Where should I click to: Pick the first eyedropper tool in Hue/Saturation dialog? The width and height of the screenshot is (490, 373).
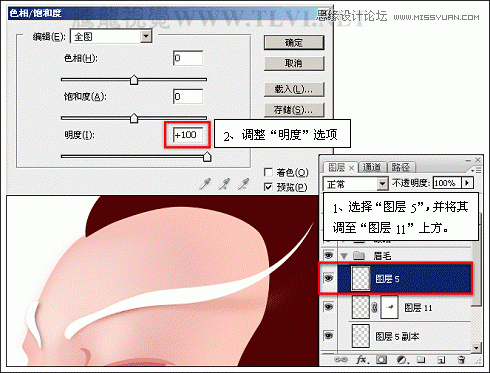pyautogui.click(x=205, y=184)
